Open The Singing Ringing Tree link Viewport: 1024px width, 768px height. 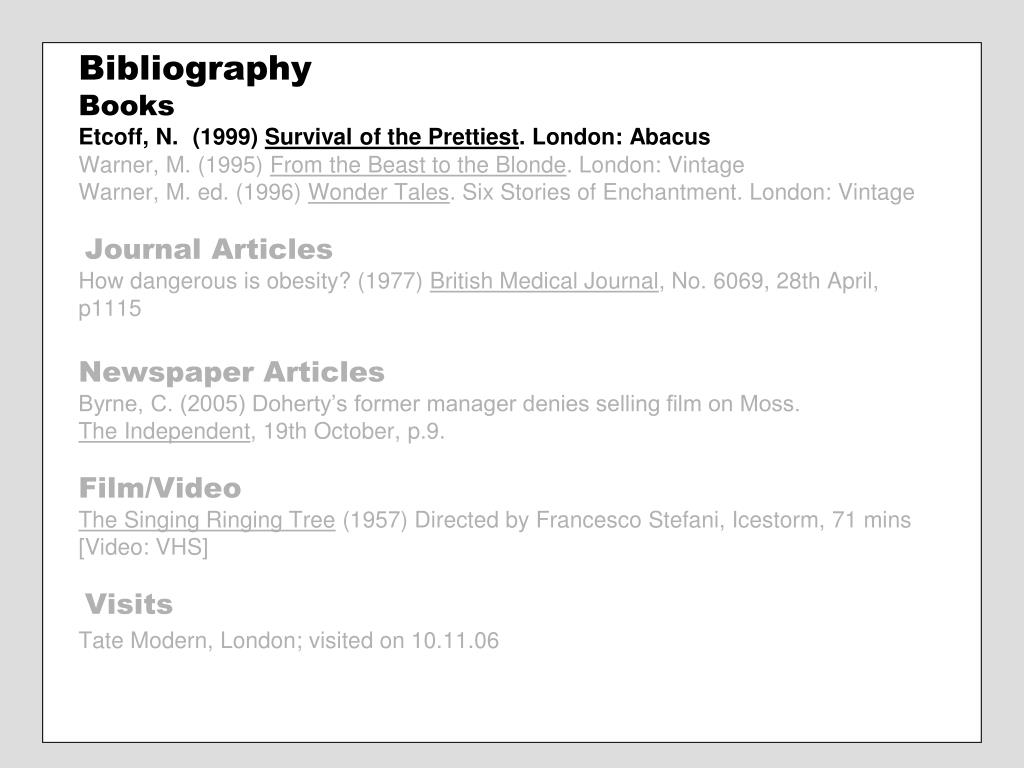tap(207, 520)
